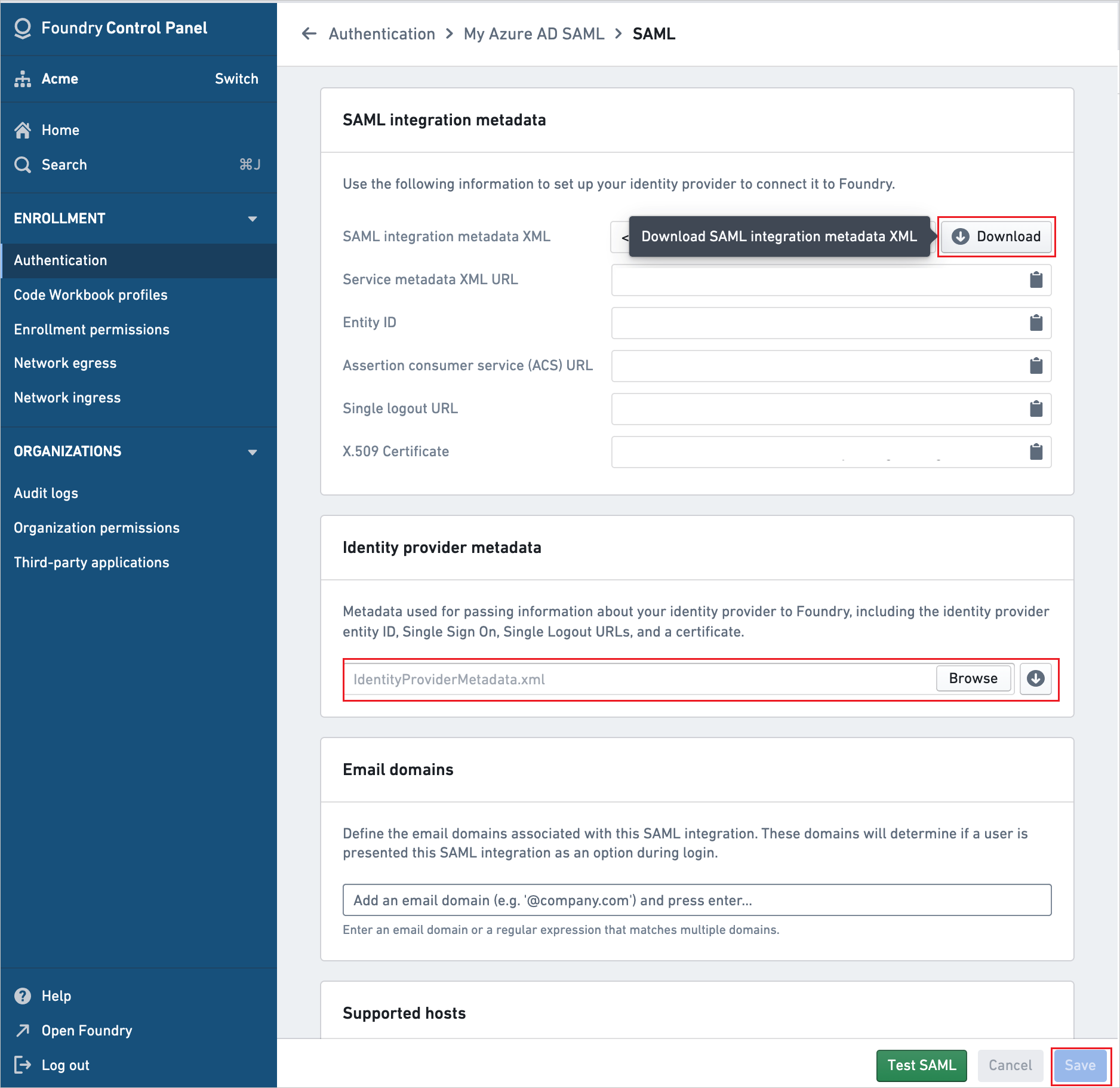Click the Log out icon
Viewport: 1120px width, 1088px height.
click(23, 1065)
